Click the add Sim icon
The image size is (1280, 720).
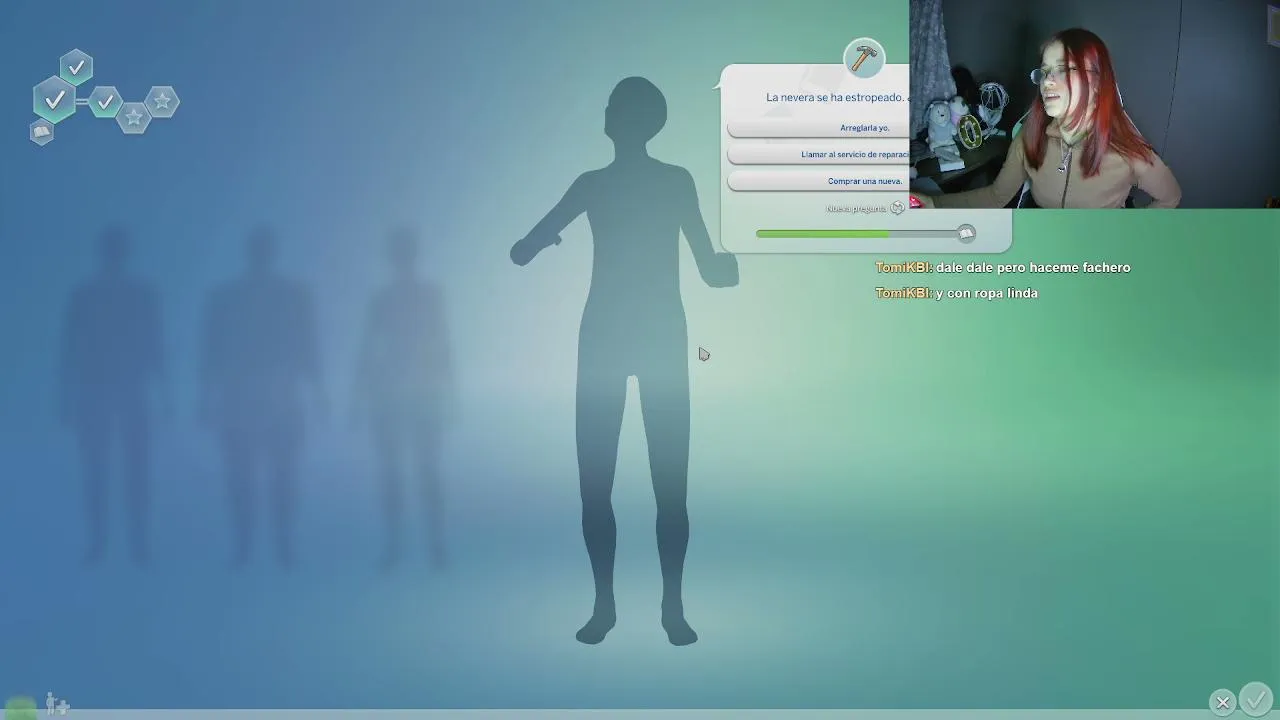(58, 705)
